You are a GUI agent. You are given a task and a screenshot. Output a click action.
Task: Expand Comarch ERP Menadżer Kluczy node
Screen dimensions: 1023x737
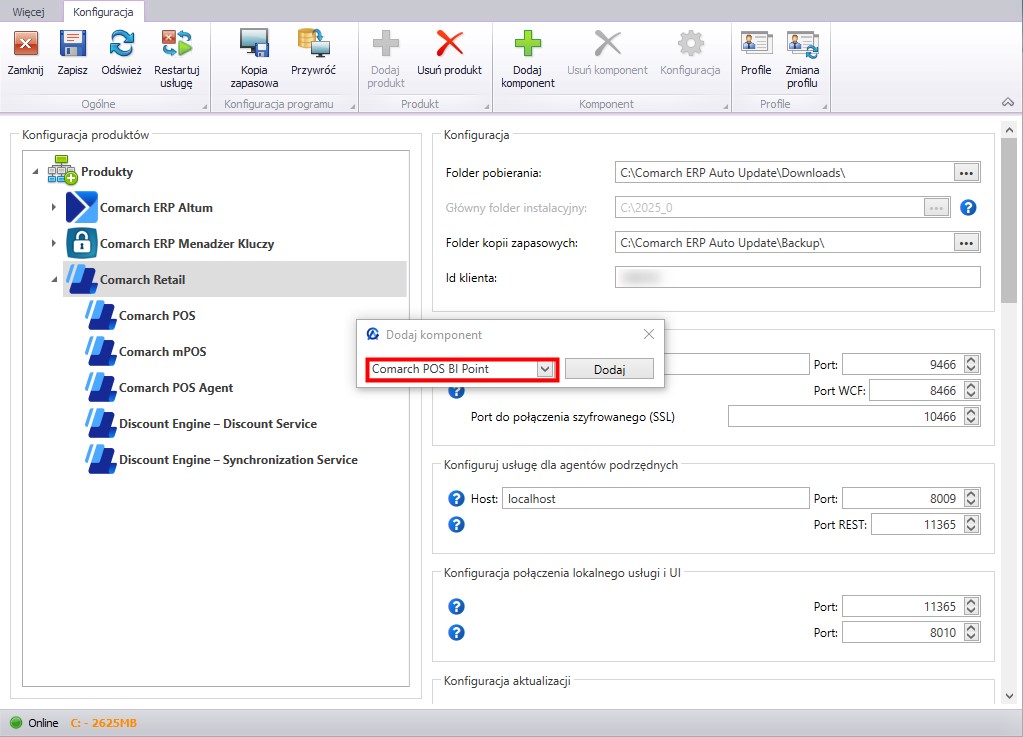coord(53,243)
